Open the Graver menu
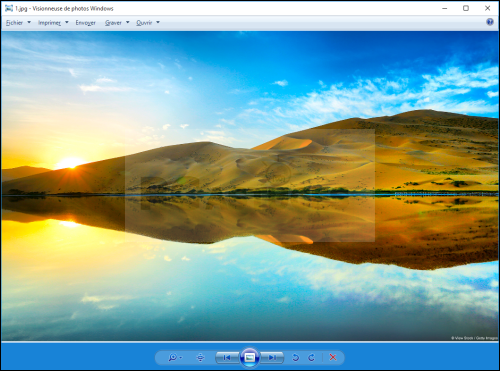500x371 pixels. [113, 23]
